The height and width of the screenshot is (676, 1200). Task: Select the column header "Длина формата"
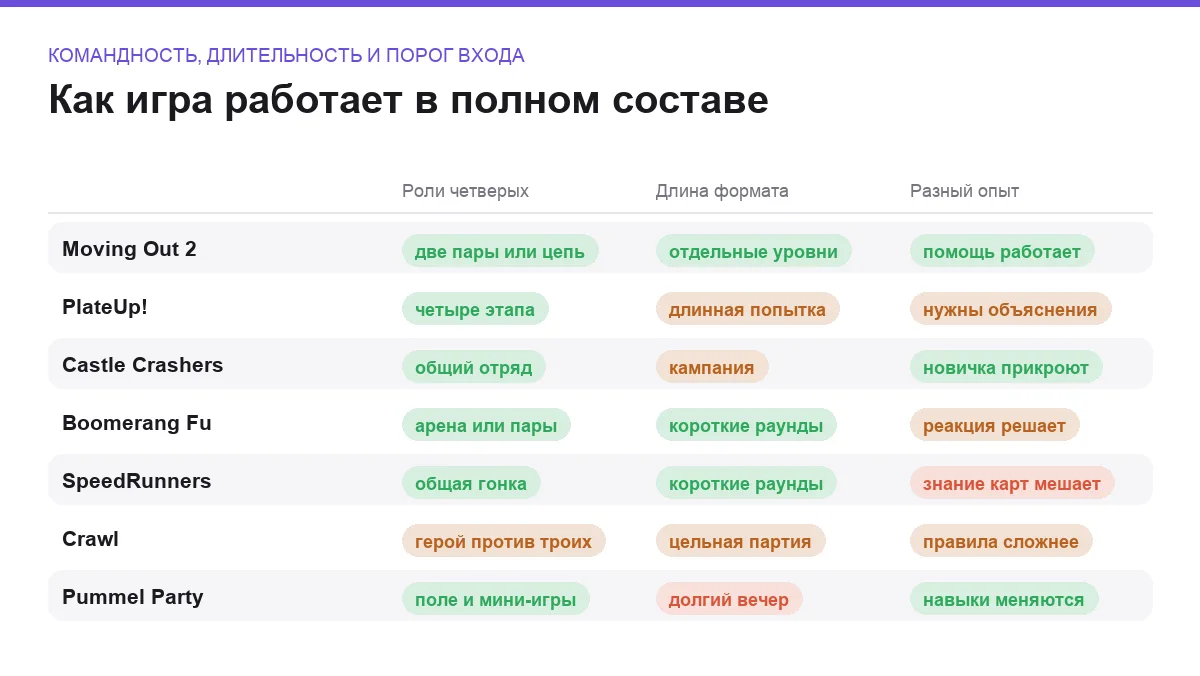(x=722, y=191)
